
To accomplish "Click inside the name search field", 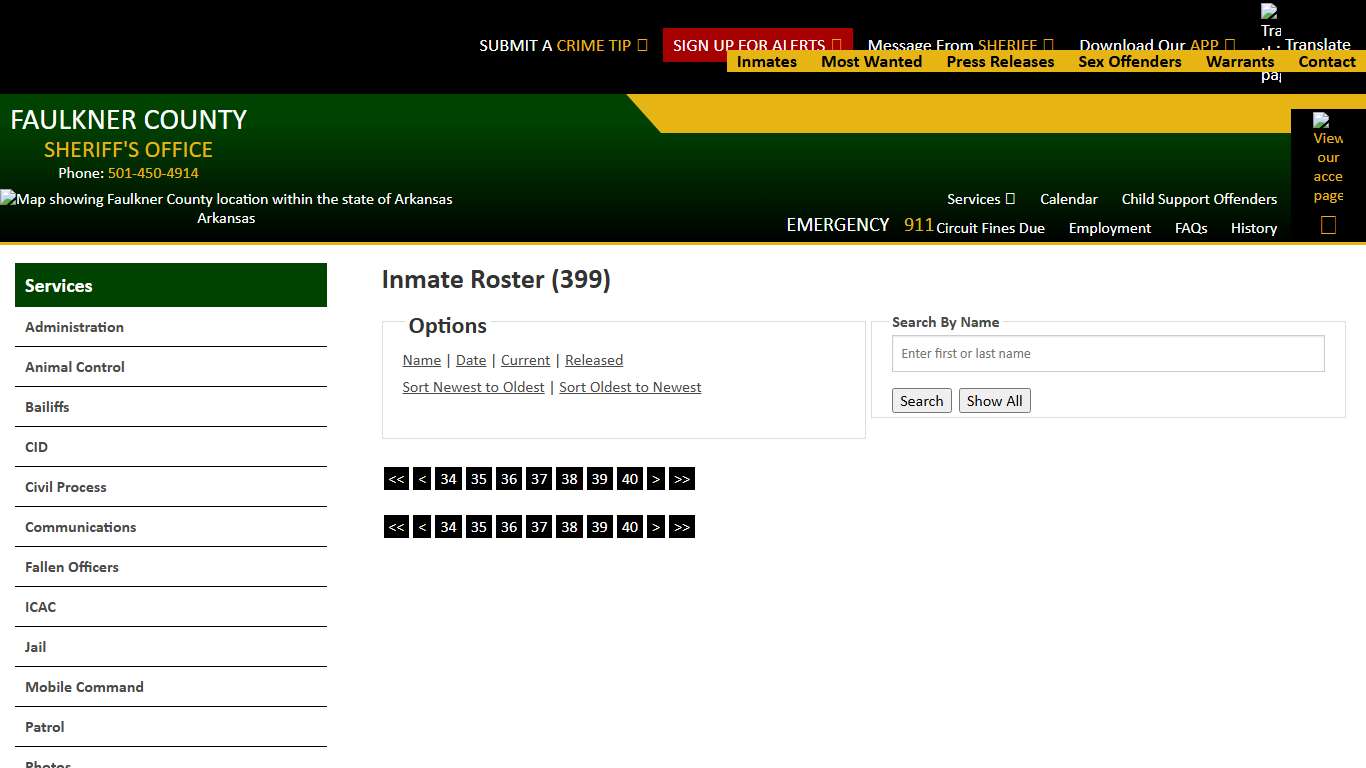I will (1107, 353).
